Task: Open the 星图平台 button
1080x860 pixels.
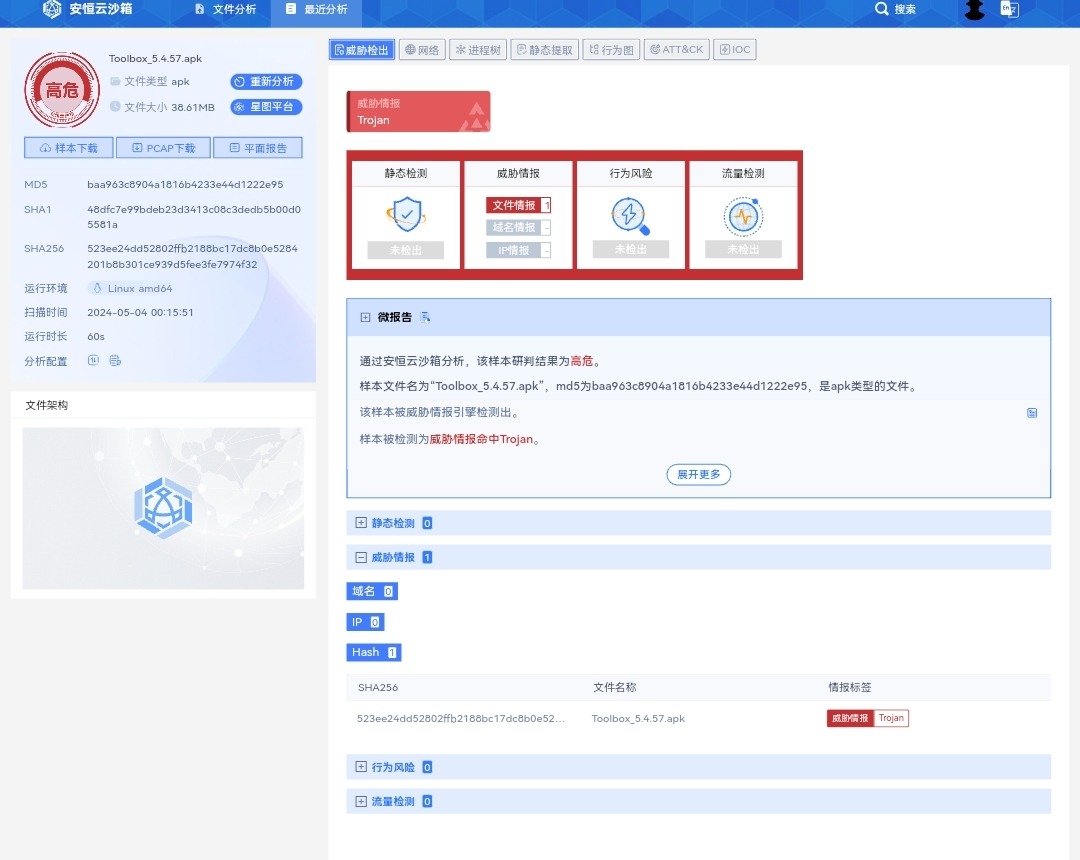Action: pyautogui.click(x=266, y=107)
